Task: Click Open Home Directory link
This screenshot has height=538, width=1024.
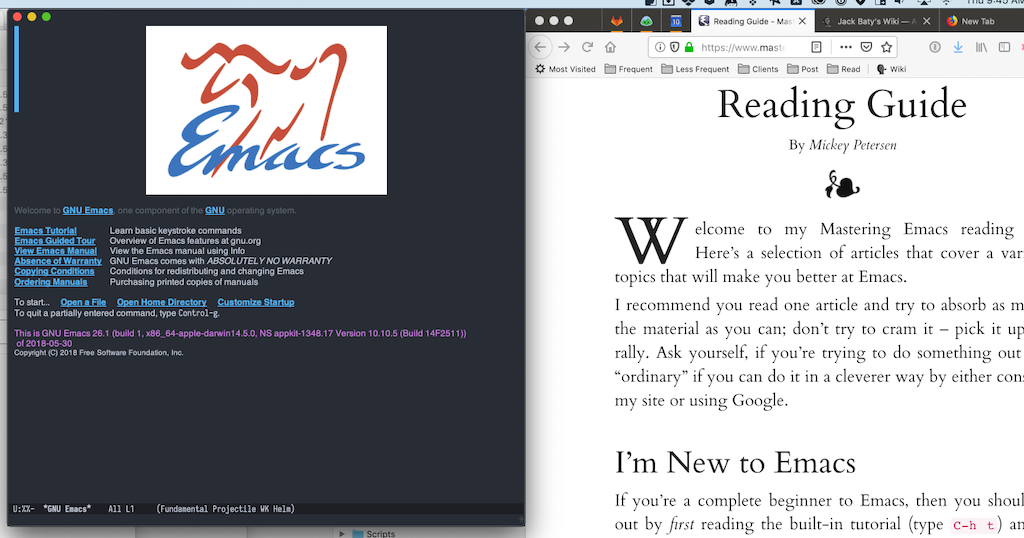Action: point(161,302)
